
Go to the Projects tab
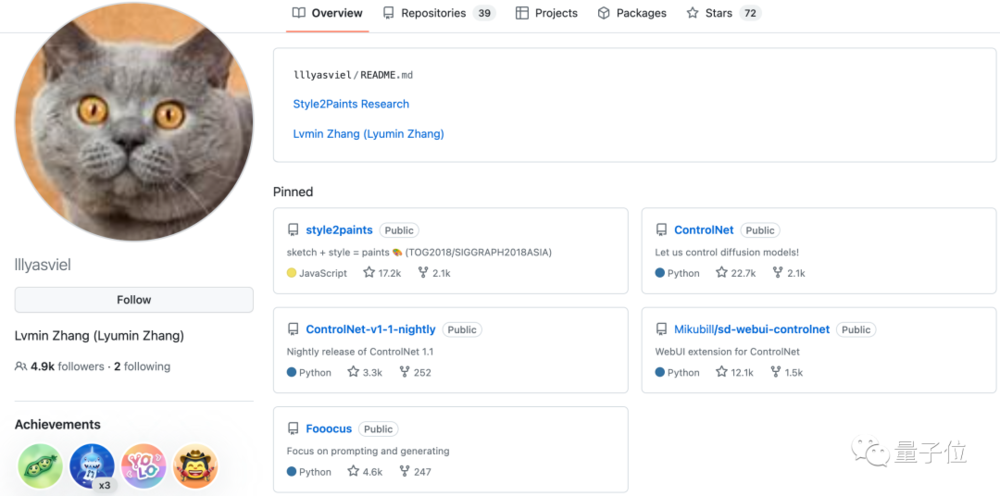(547, 13)
